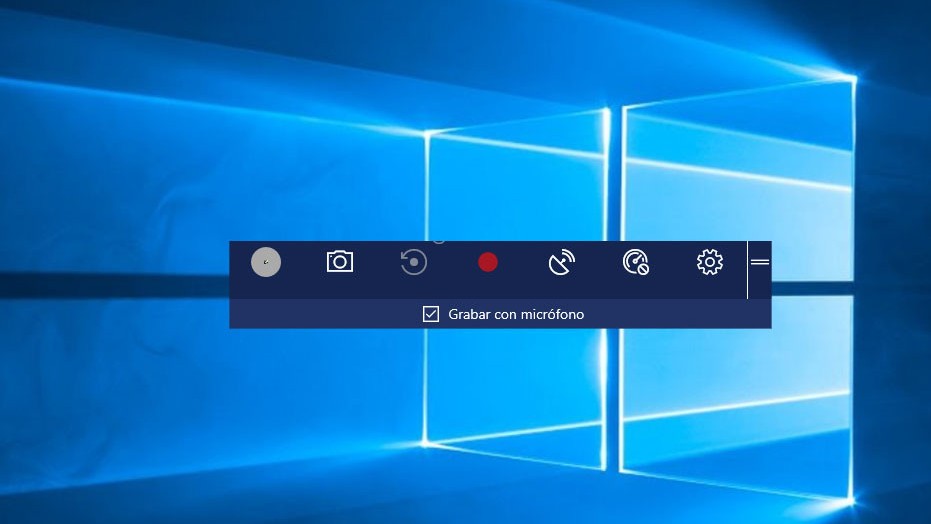Begin streaming via the dish antenna icon
This screenshot has width=931, height=524.
pyautogui.click(x=562, y=262)
